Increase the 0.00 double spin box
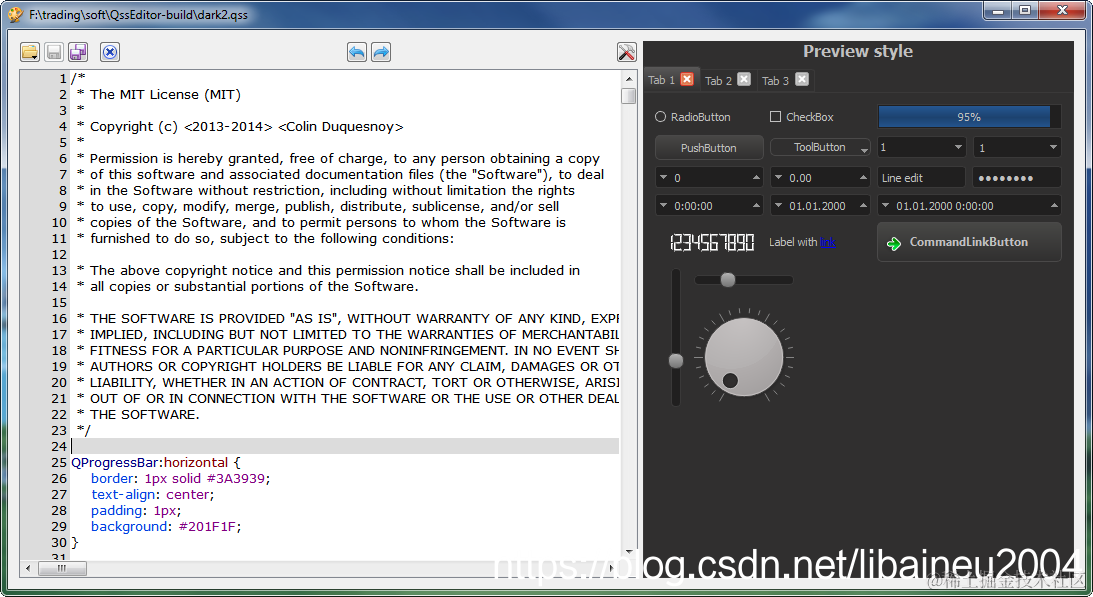This screenshot has height=597, width=1093. pyautogui.click(x=863, y=178)
